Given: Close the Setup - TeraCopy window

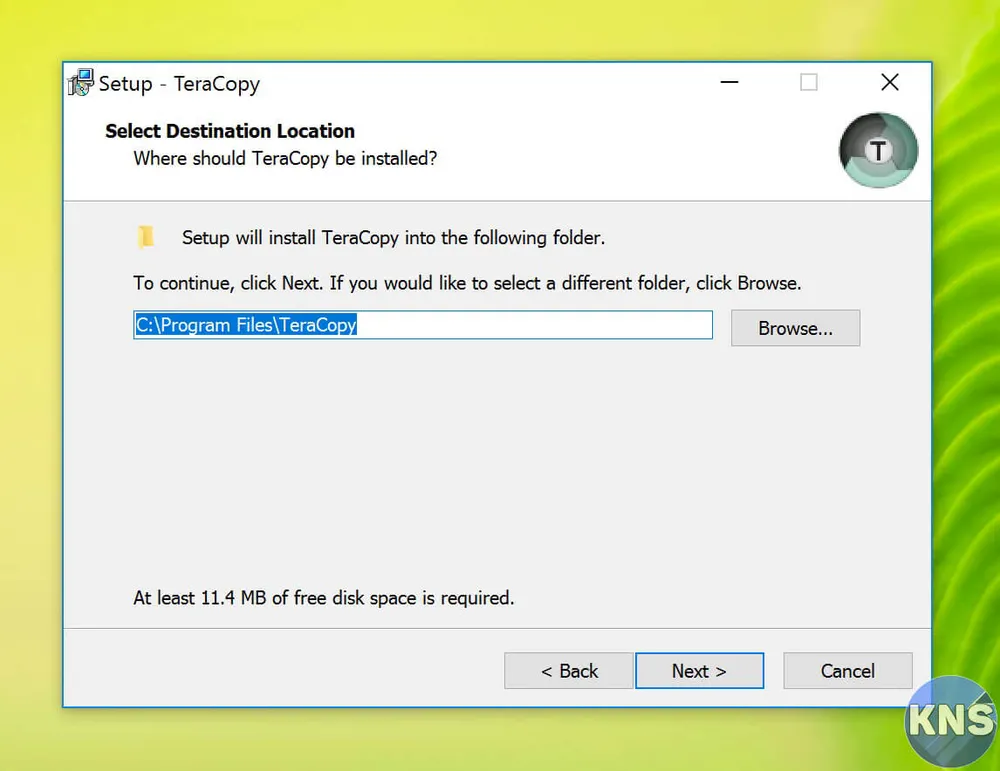Looking at the screenshot, I should tap(890, 82).
